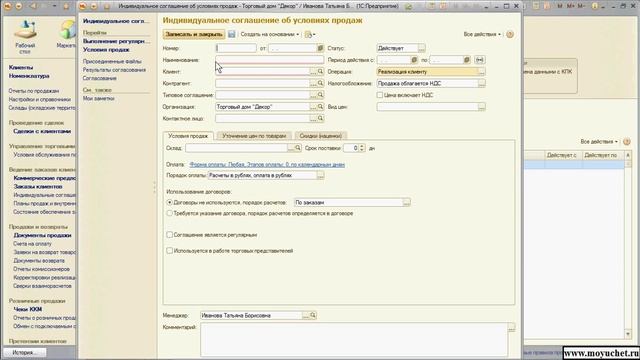640x360 pixels.
Task: Open Результаты согласования in navigation panel
Action: click(114, 70)
